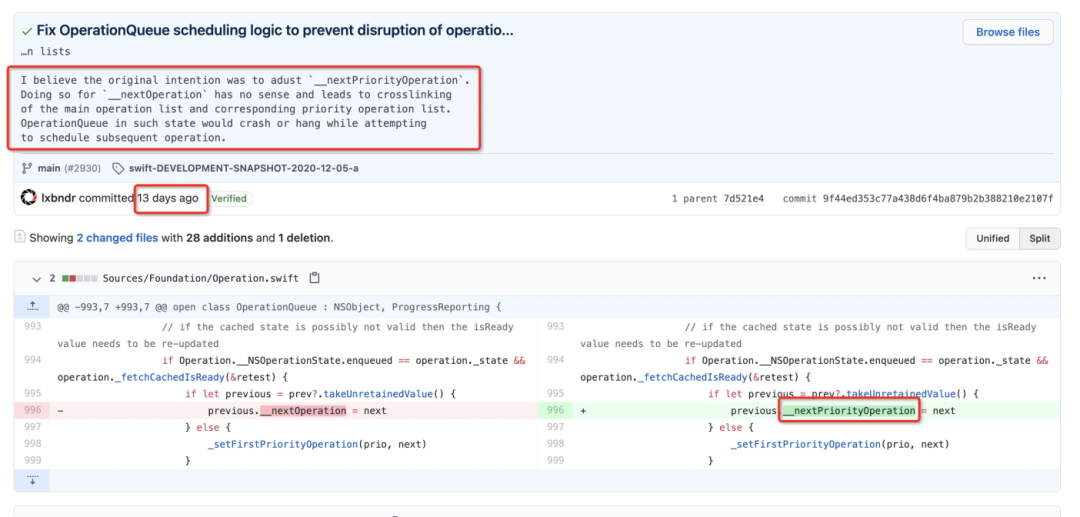Expand hidden lines below line 999
Image resolution: width=1080 pixels, height=517 pixels.
click(32, 480)
